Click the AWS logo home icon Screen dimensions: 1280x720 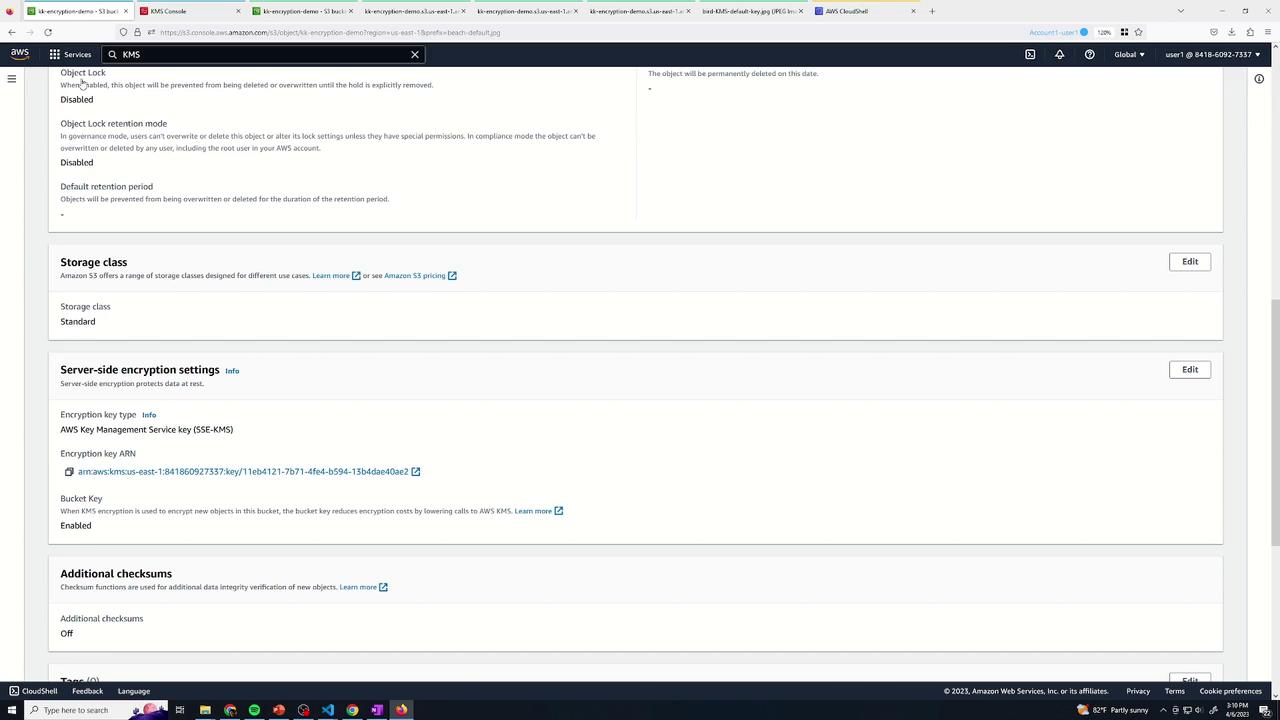[20, 54]
